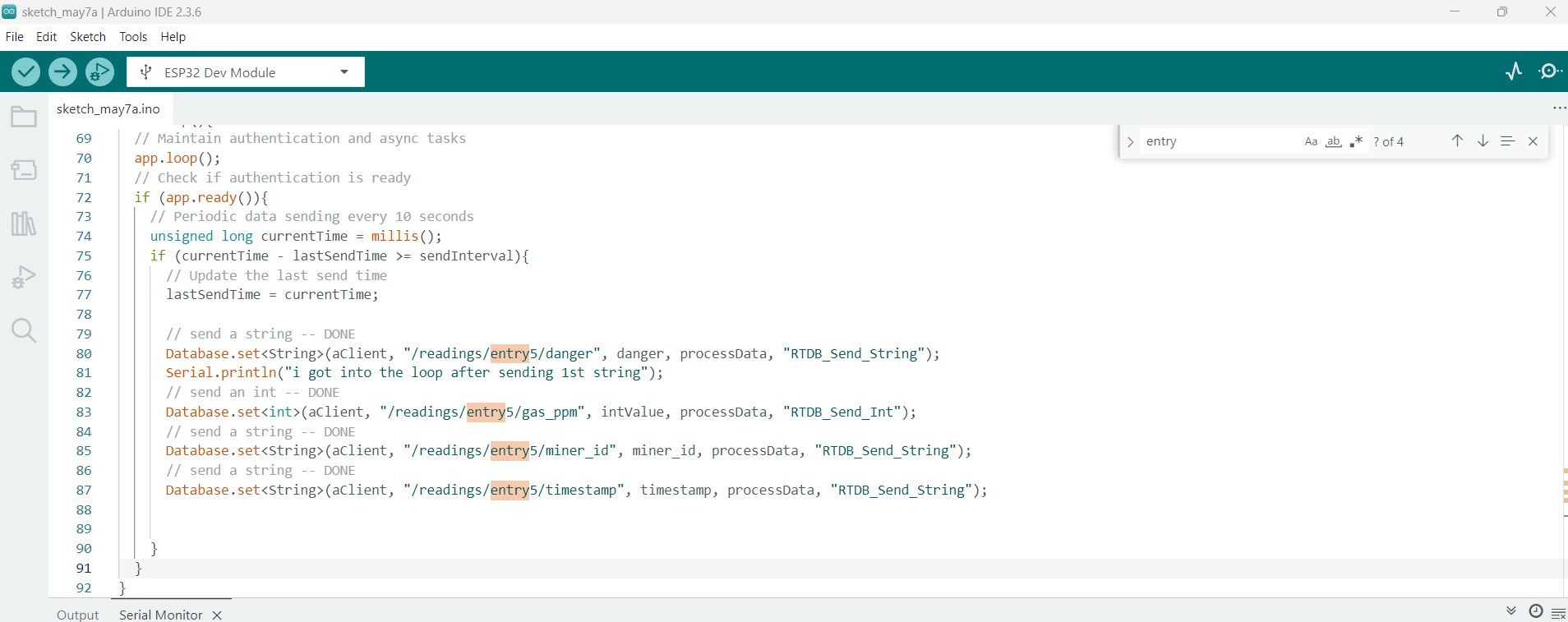Screen dimensions: 1568x622
Task: Click 'Serial.println' on line 81
Action: pyautogui.click(x=221, y=372)
